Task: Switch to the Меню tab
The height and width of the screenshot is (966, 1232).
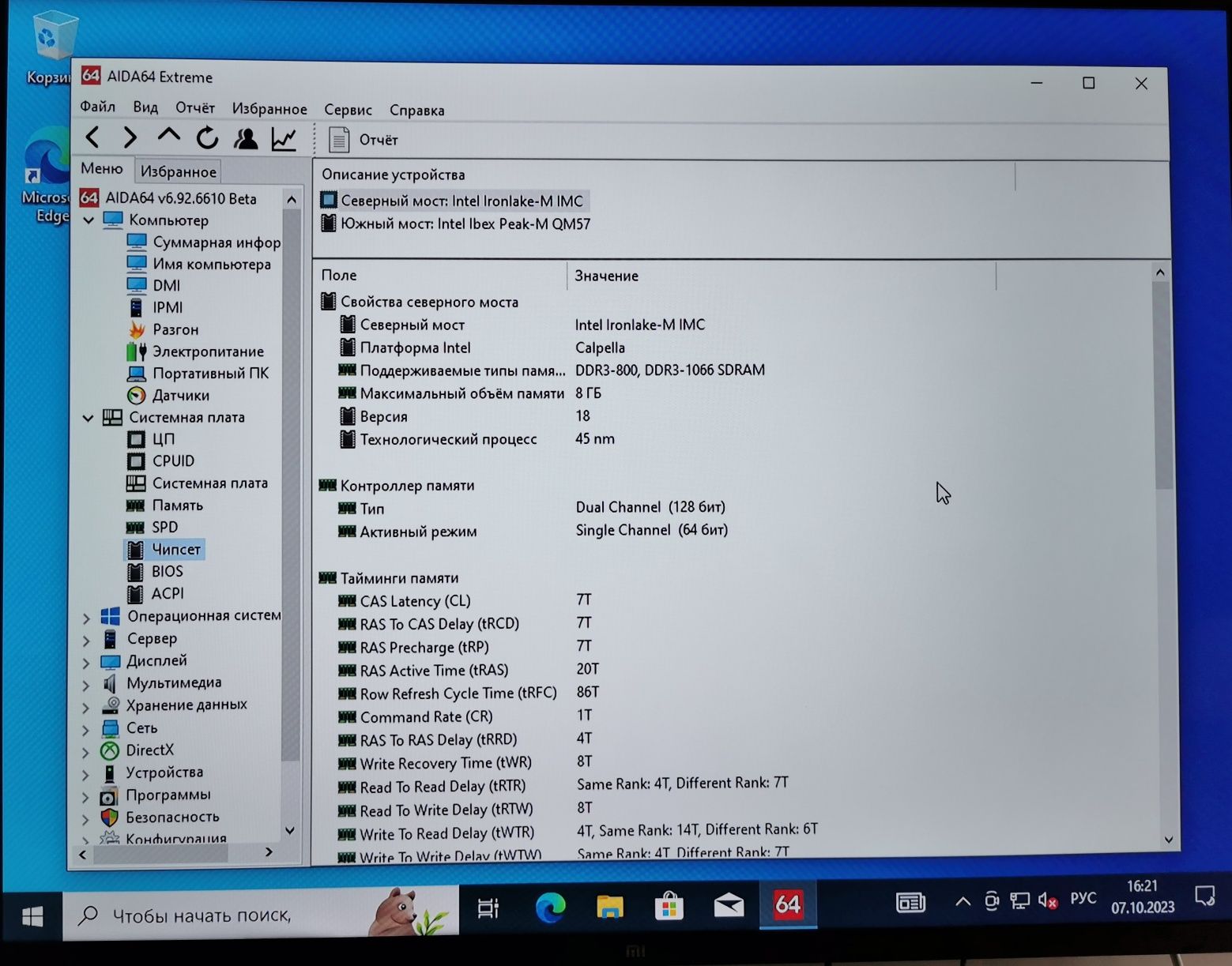Action: click(102, 168)
